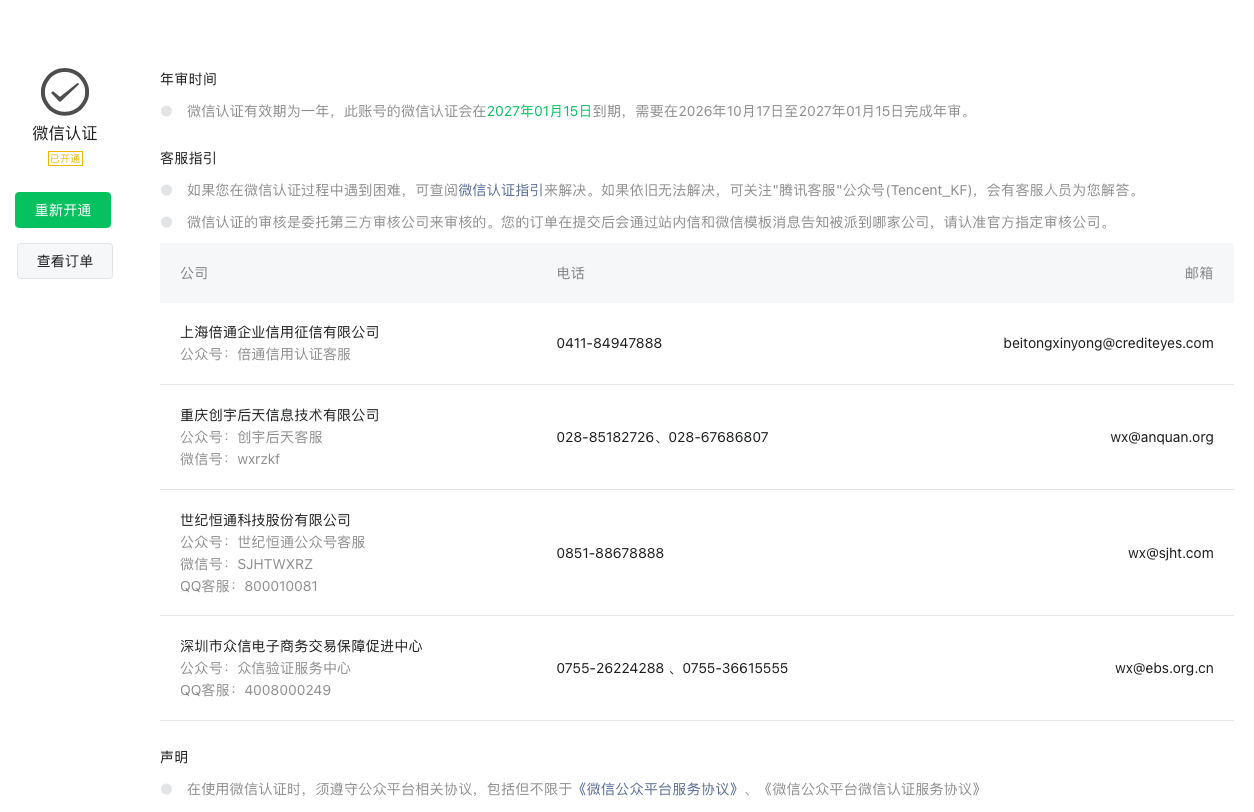Click email beitongxinyong@crediteyes.com
The height and width of the screenshot is (812, 1254).
click(1108, 343)
